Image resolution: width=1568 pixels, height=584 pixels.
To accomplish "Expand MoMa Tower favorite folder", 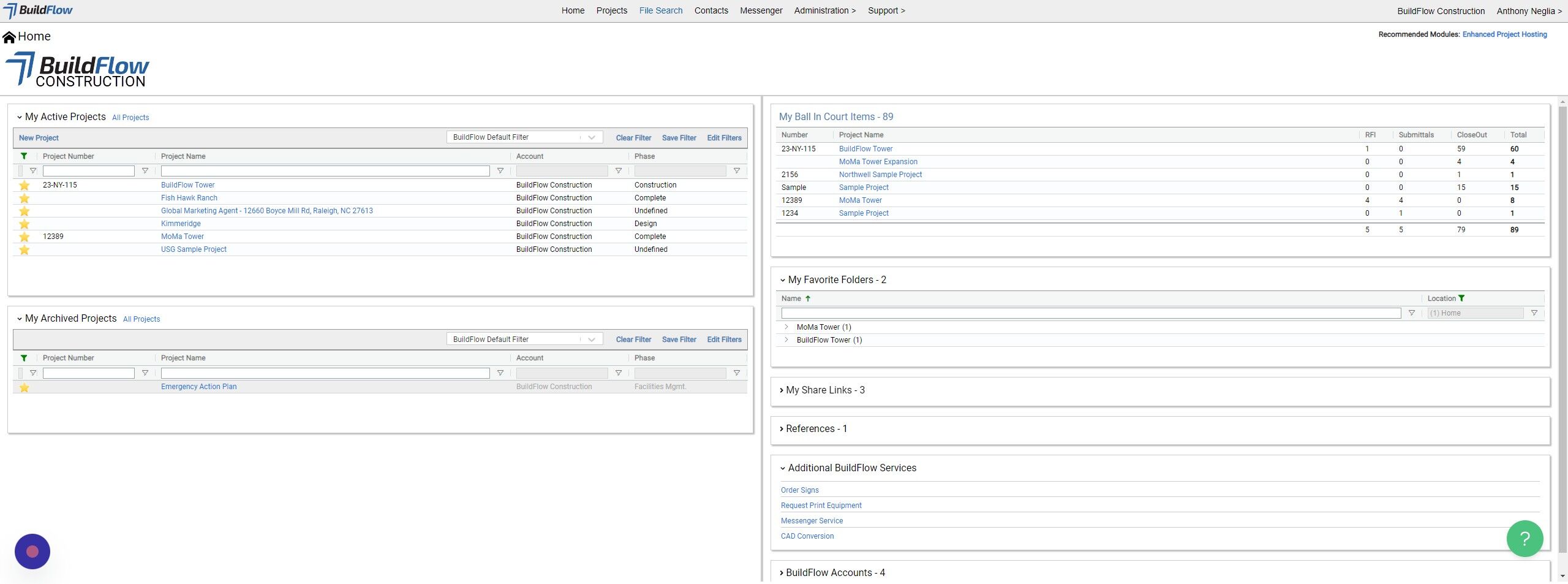I will click(x=786, y=327).
